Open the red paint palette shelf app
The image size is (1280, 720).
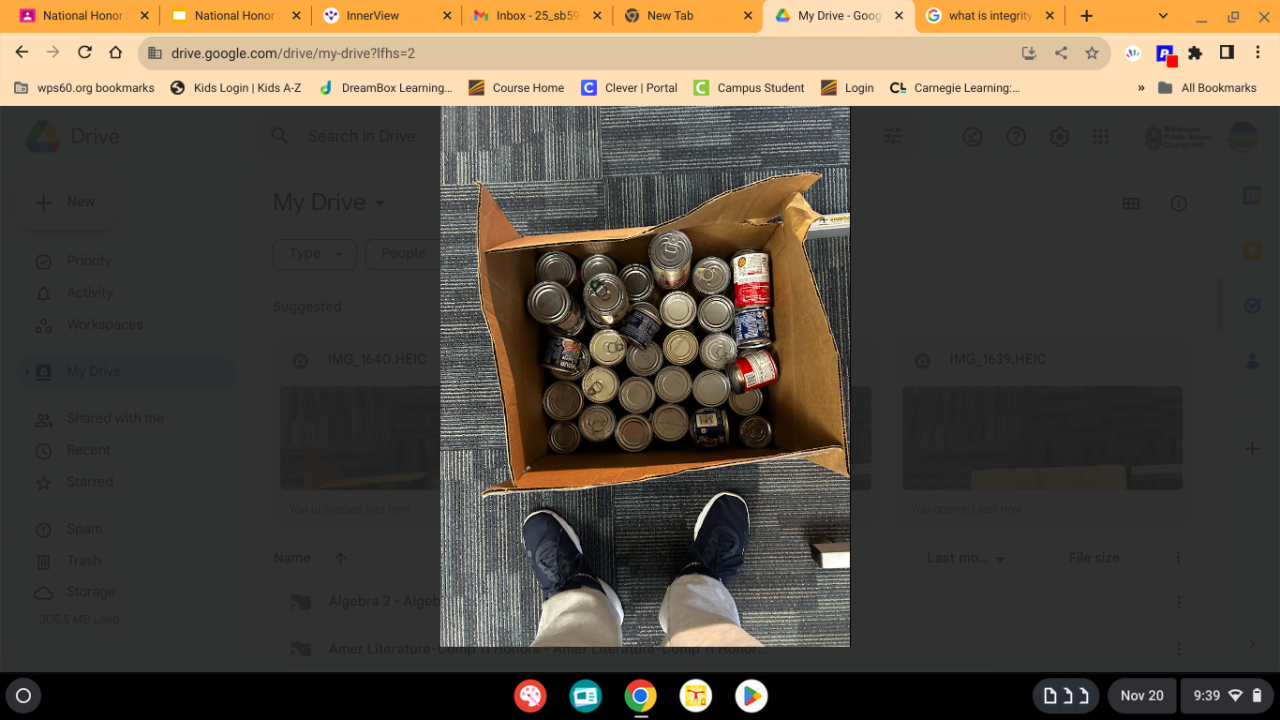click(x=530, y=696)
